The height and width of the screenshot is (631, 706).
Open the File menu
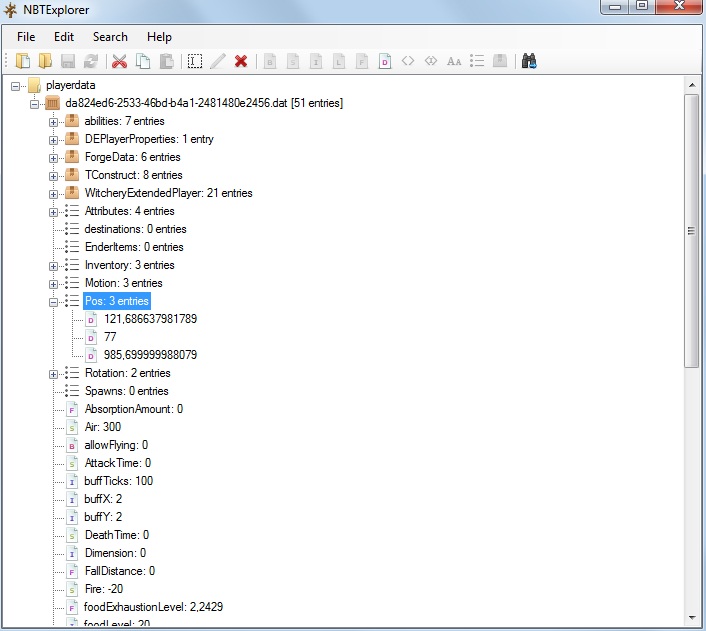coord(26,37)
